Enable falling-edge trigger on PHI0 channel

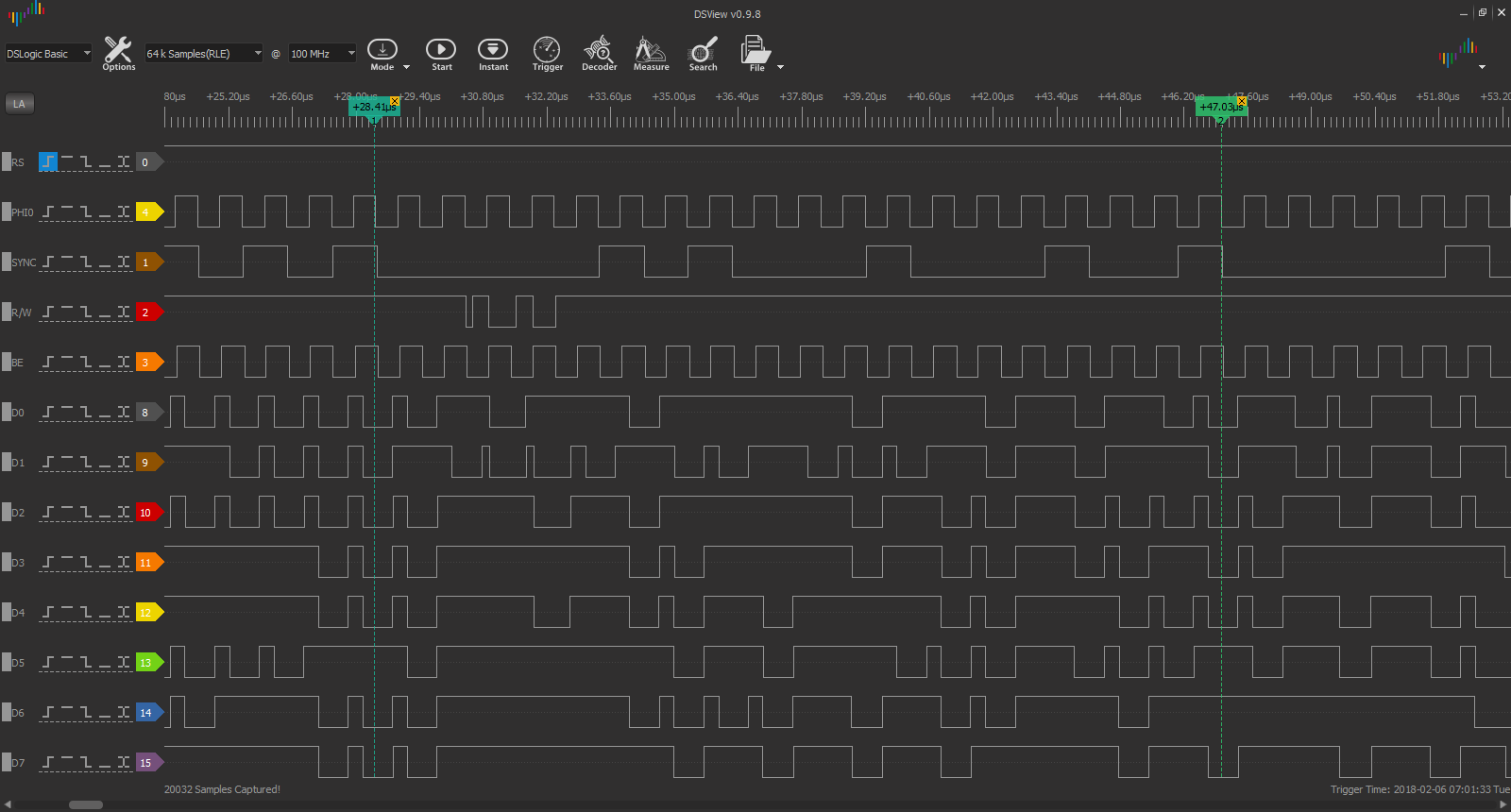tap(86, 212)
